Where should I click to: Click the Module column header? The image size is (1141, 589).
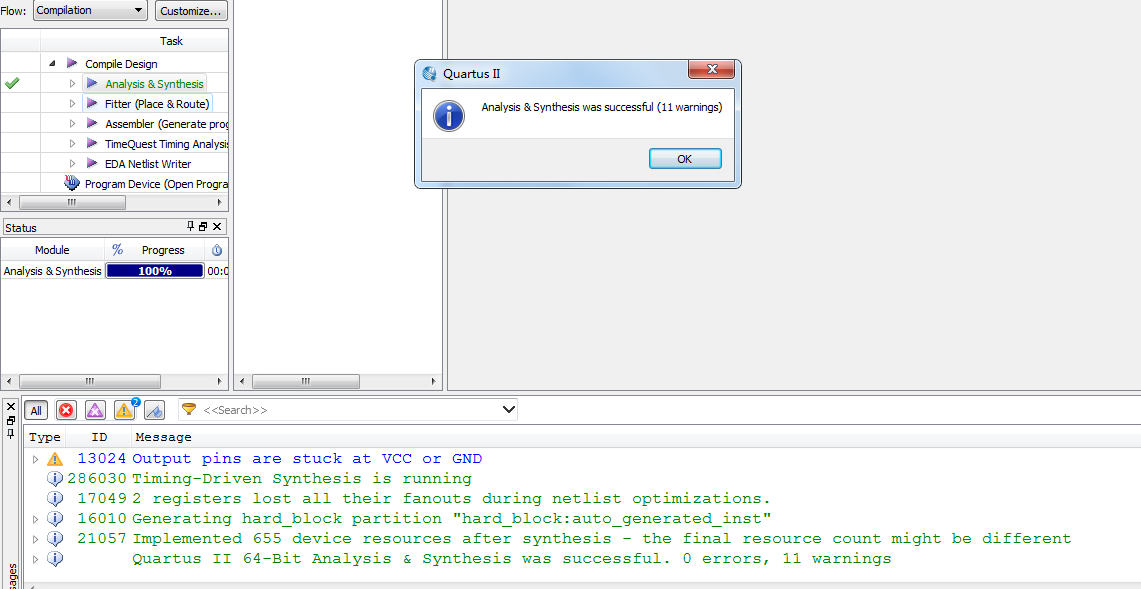coord(52,250)
